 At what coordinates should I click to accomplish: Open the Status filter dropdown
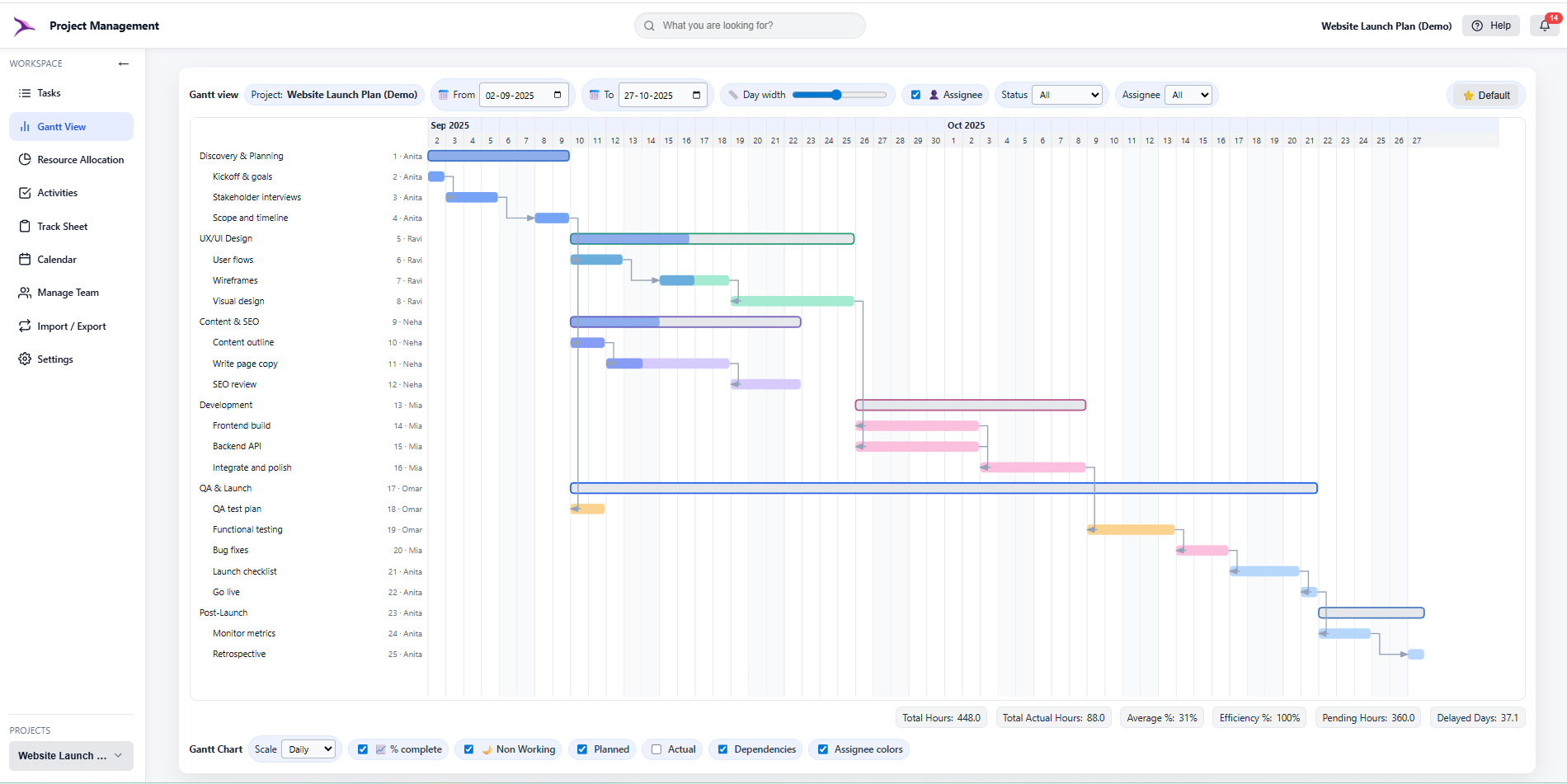[1067, 94]
